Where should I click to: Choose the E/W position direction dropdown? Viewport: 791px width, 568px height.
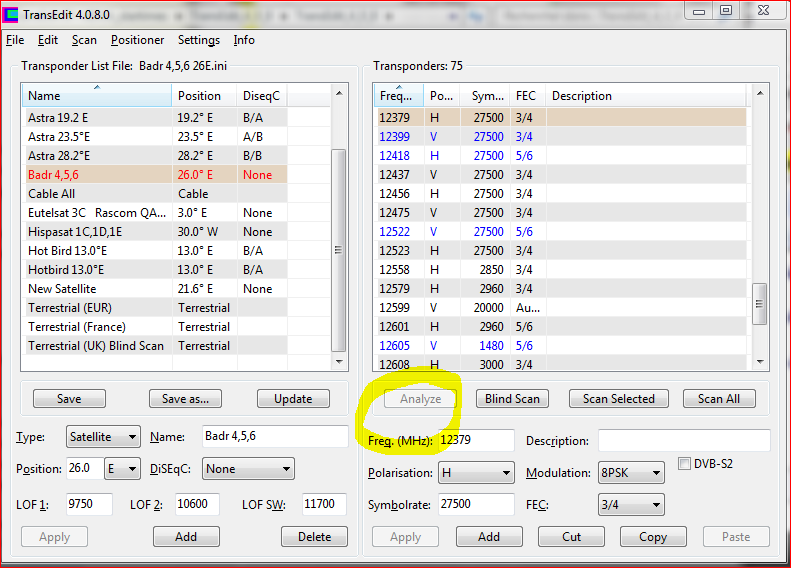pos(123,468)
